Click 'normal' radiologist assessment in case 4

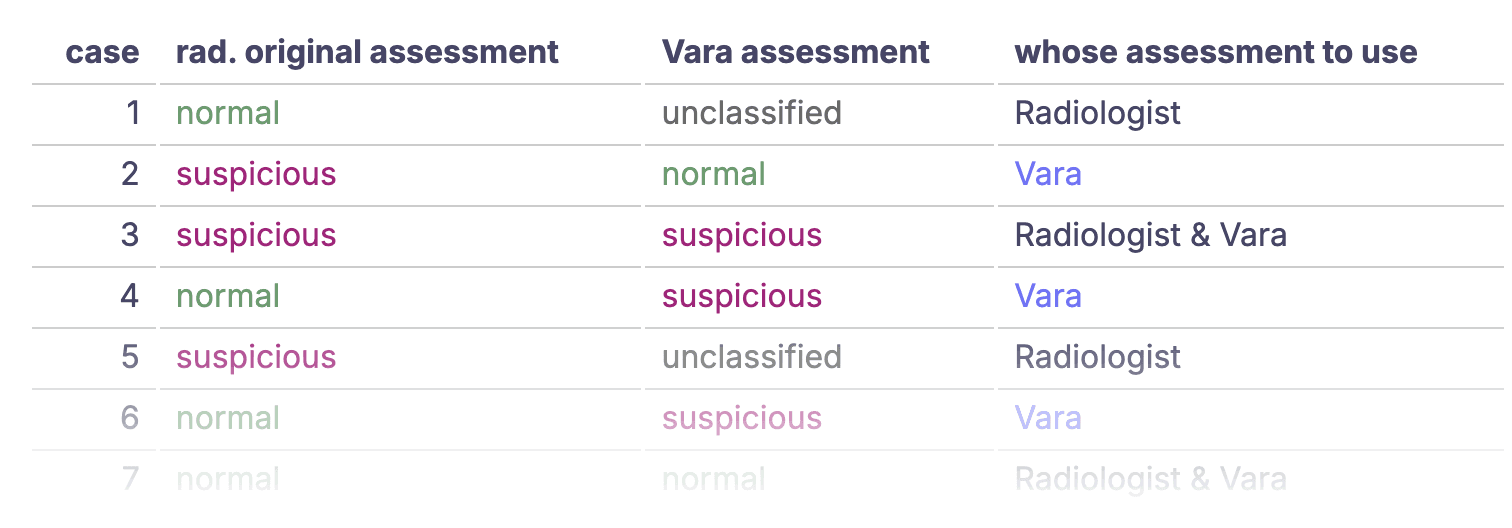point(228,296)
